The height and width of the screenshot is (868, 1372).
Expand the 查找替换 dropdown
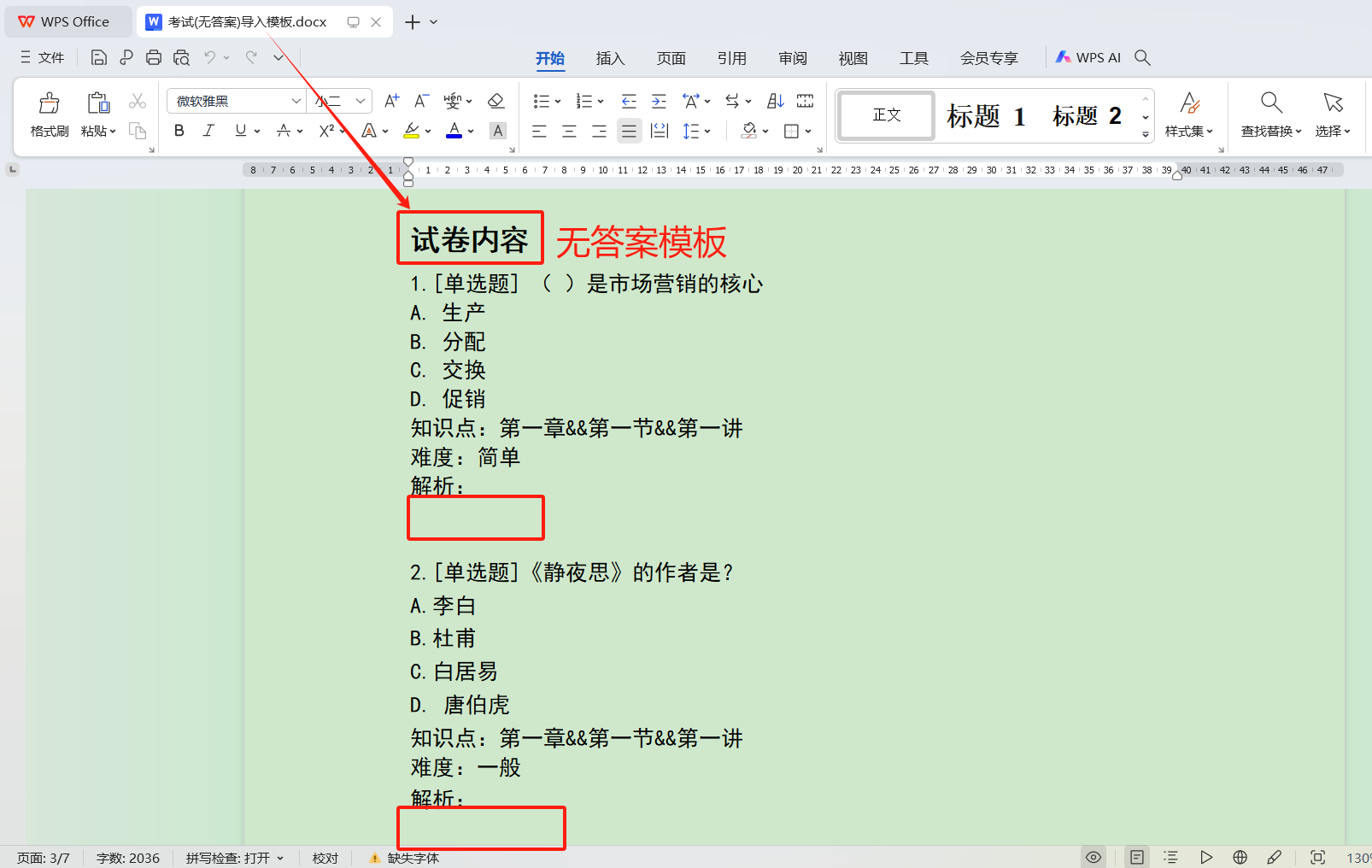click(1271, 131)
